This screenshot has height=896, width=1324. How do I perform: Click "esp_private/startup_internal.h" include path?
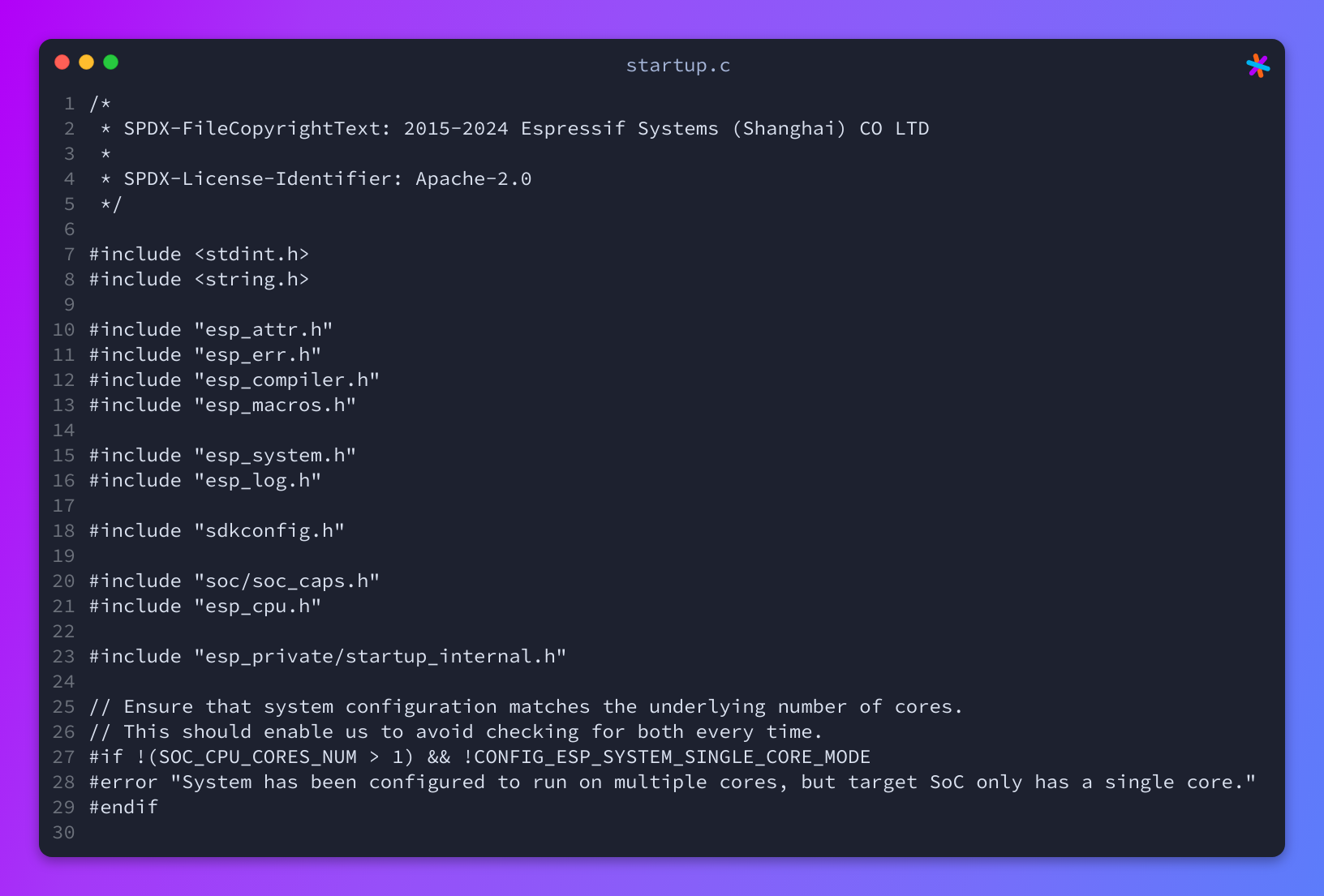tap(380, 657)
